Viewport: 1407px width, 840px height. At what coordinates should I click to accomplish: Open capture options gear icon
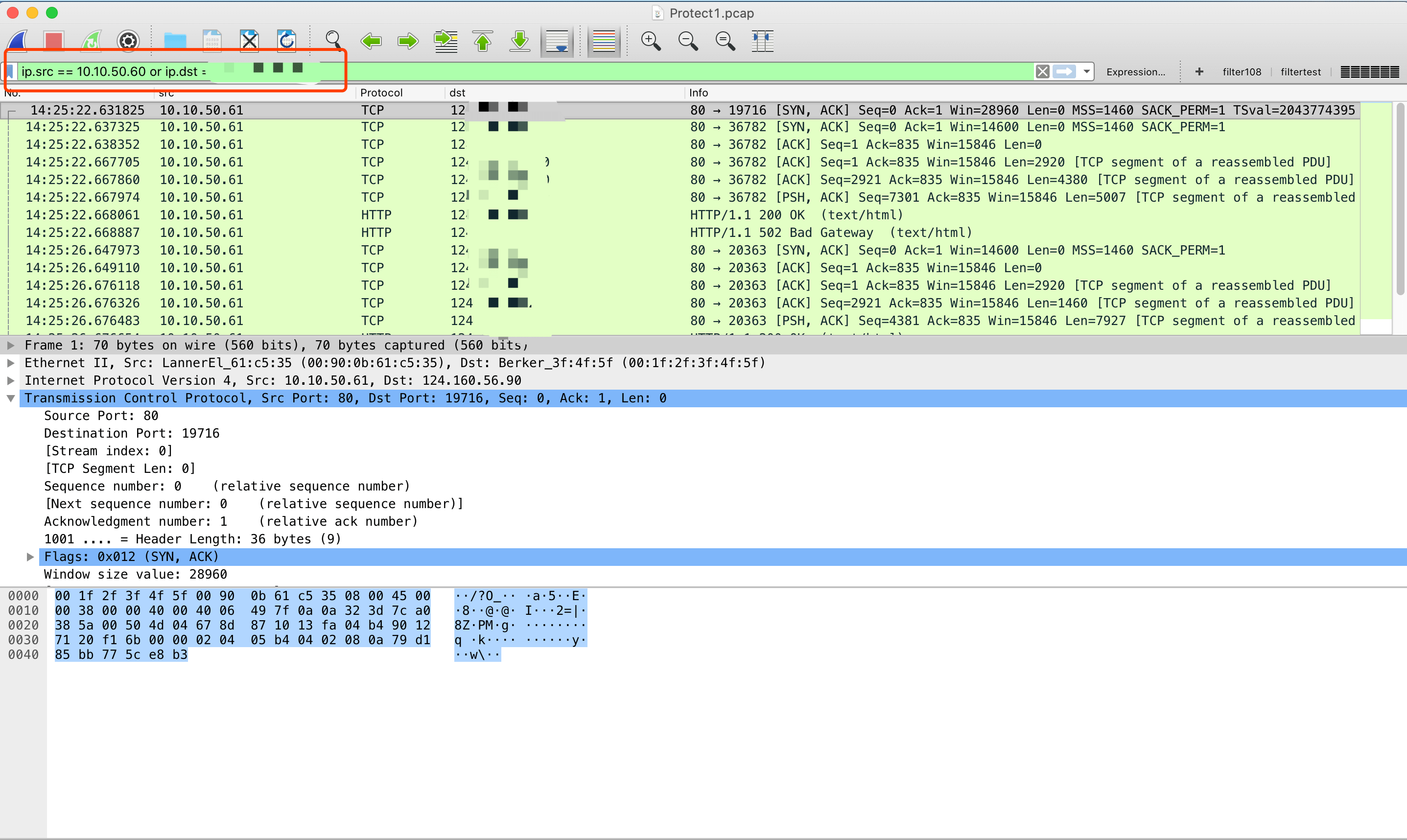(x=128, y=40)
